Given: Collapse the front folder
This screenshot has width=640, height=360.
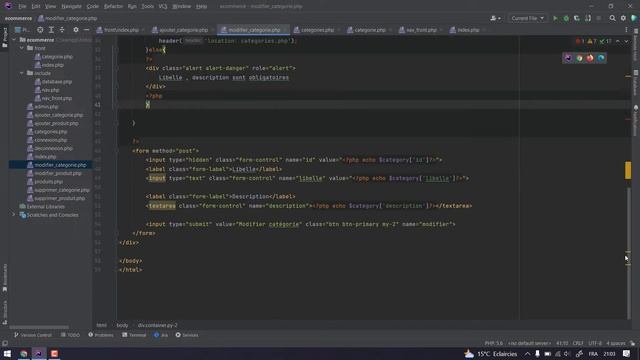Looking at the screenshot, I should (x=22, y=48).
